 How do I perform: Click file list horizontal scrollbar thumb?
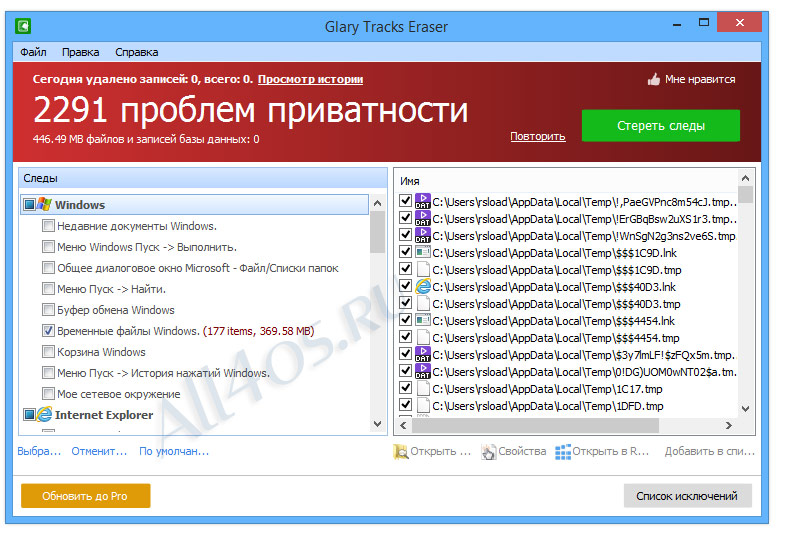[535, 425]
